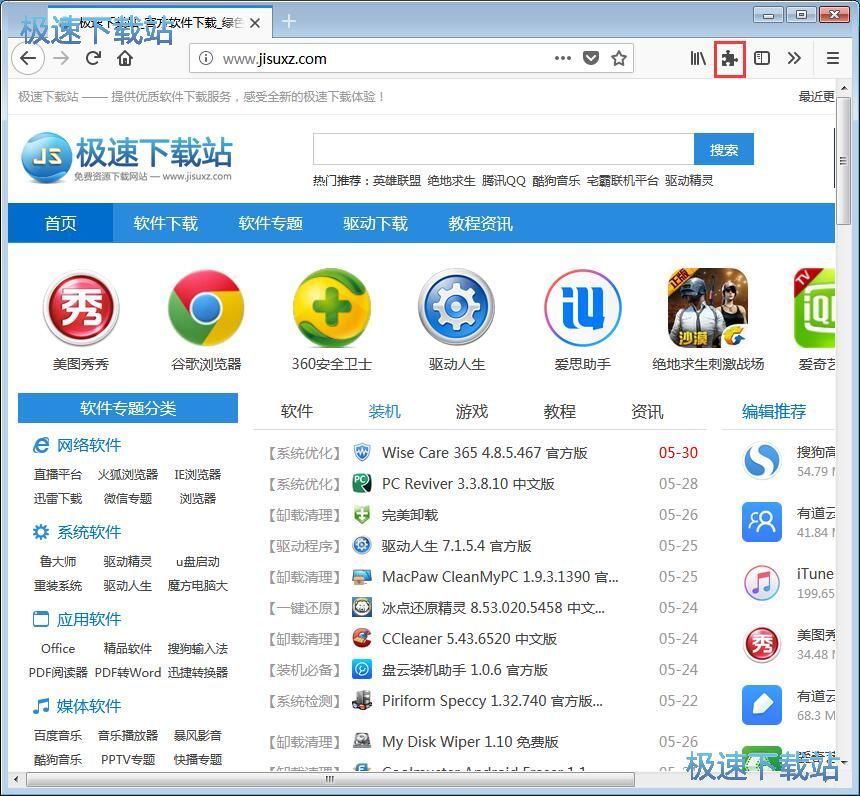
Task: Open the 教程资讯 navigation tab
Action: (x=480, y=223)
